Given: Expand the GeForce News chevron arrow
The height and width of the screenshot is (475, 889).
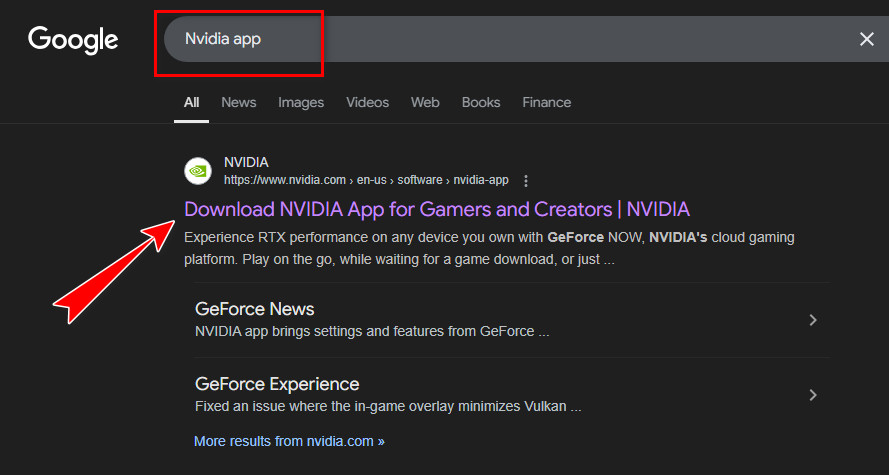Looking at the screenshot, I should point(813,320).
